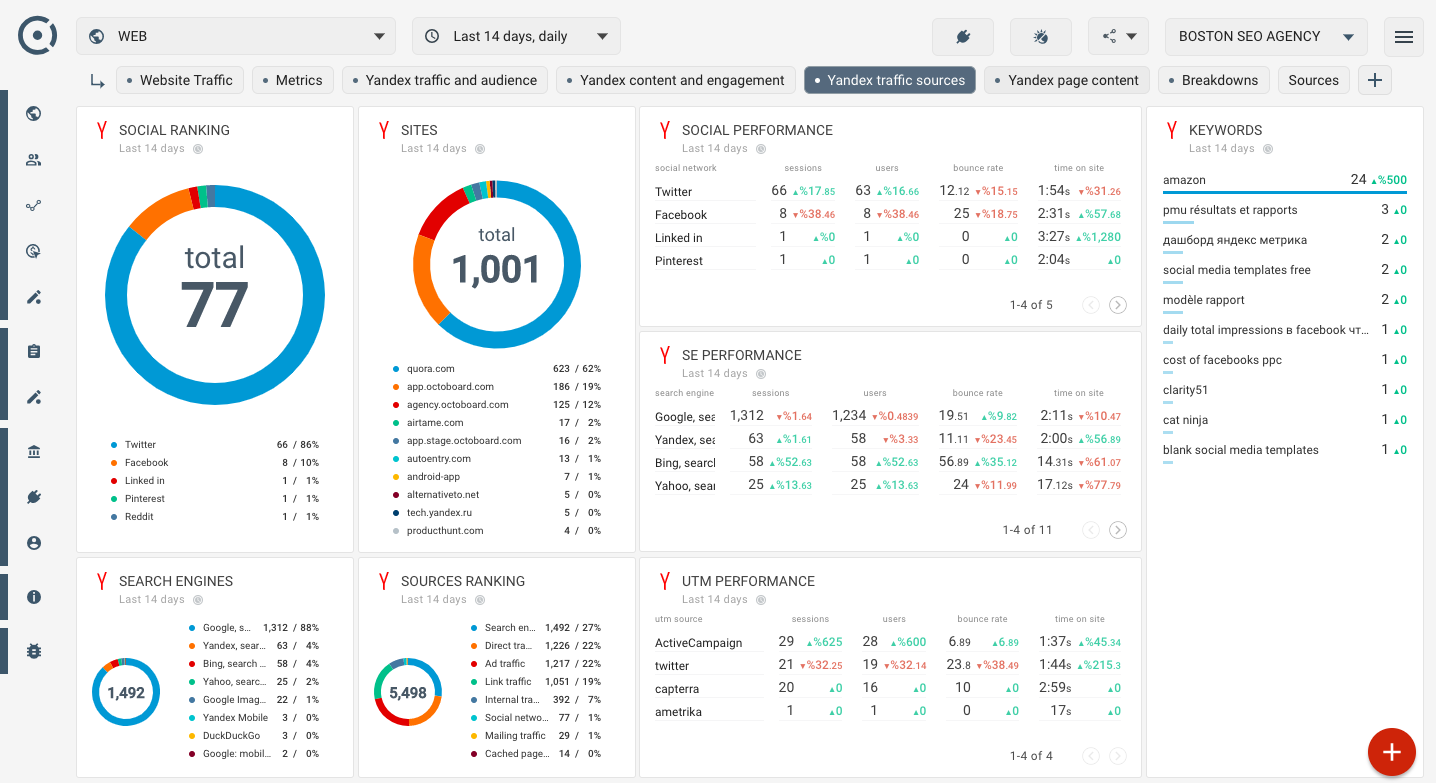This screenshot has height=783, width=1436.
Task: Click the line graph icon in sidebar
Action: 34,206
